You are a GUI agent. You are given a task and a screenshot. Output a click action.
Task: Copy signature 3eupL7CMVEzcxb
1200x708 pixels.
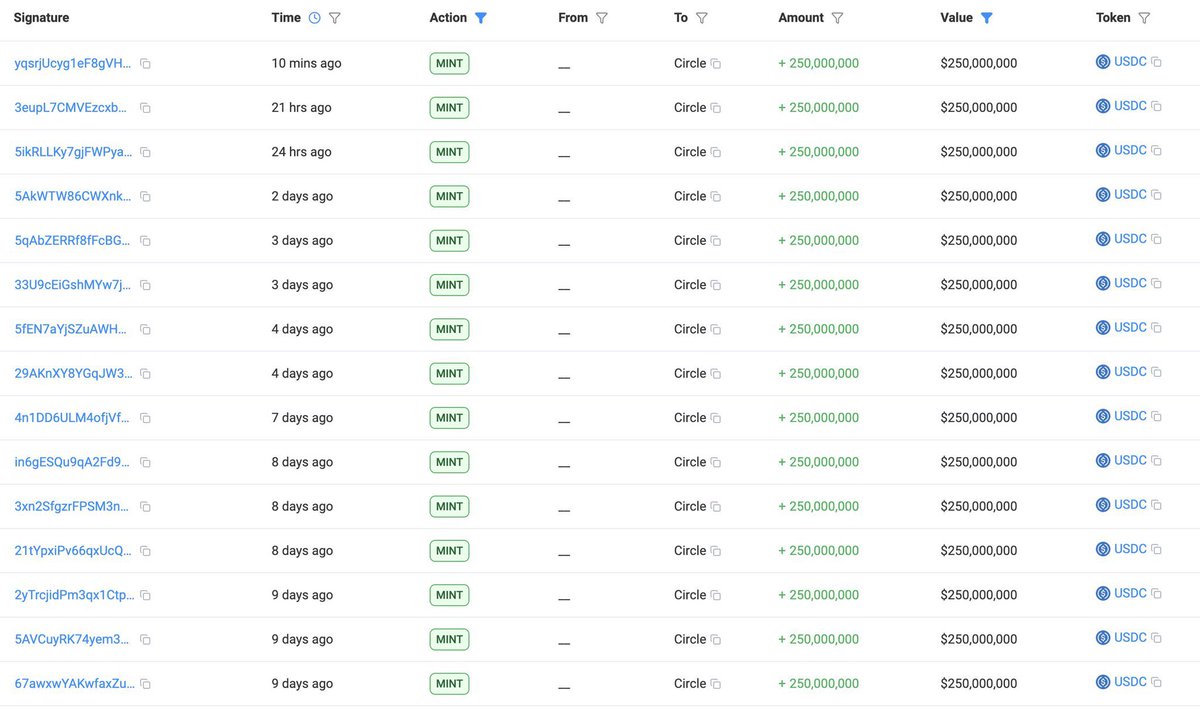pos(145,108)
